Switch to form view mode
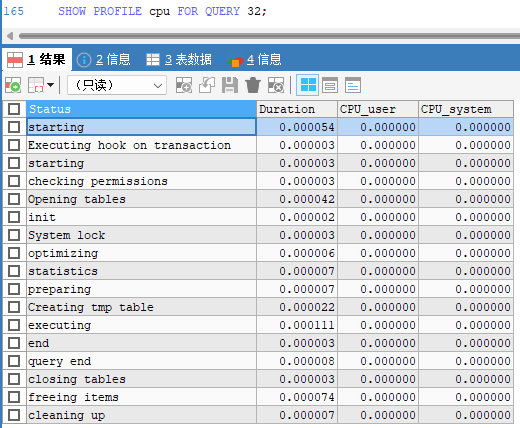 tap(330, 85)
